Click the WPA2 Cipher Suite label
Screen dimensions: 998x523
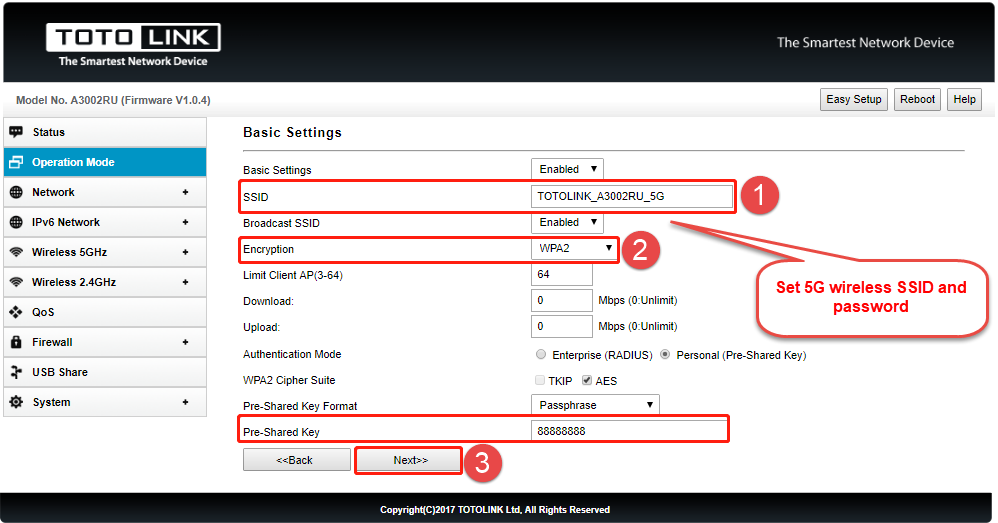pyautogui.click(x=289, y=380)
